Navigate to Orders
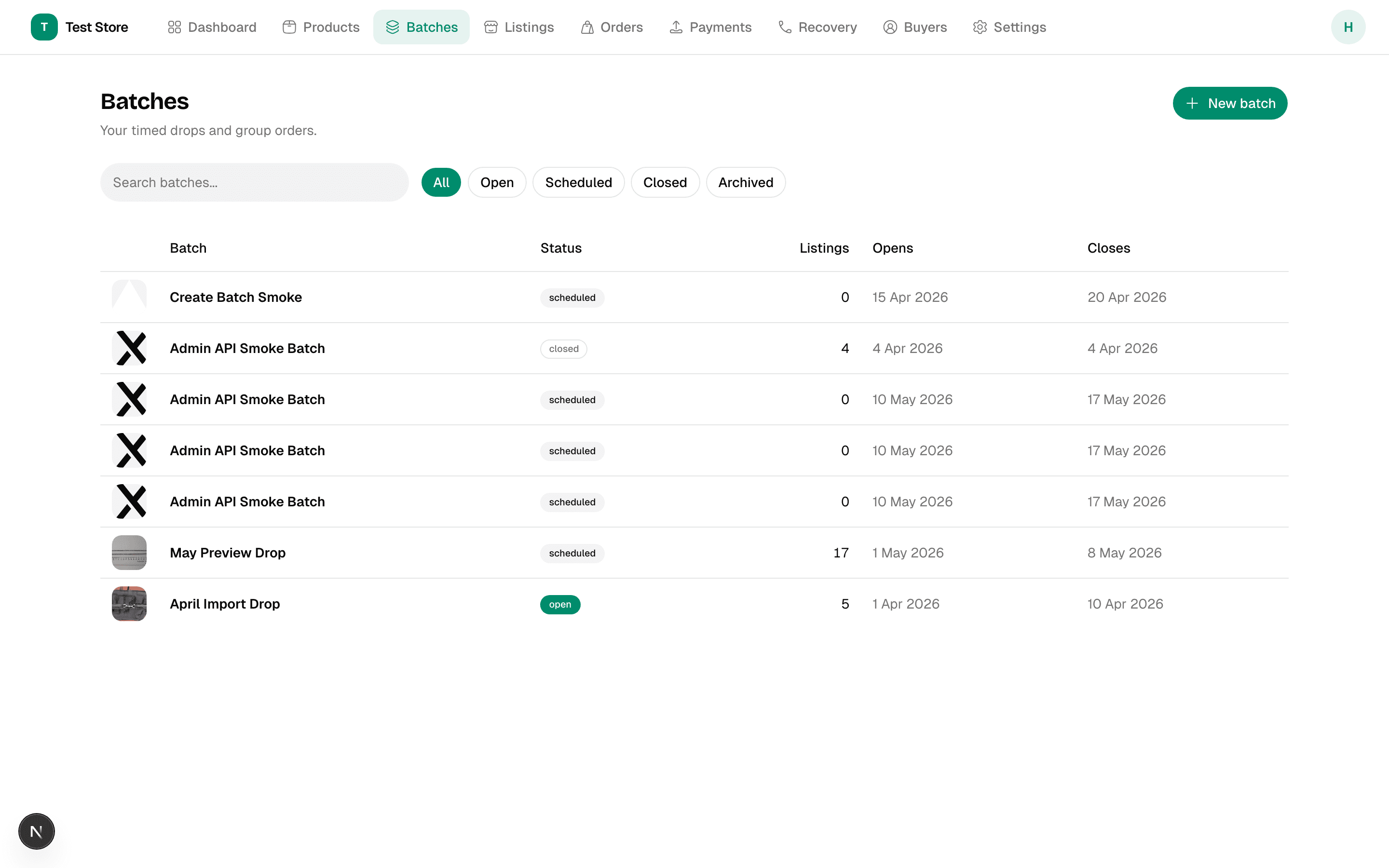 [x=611, y=27]
